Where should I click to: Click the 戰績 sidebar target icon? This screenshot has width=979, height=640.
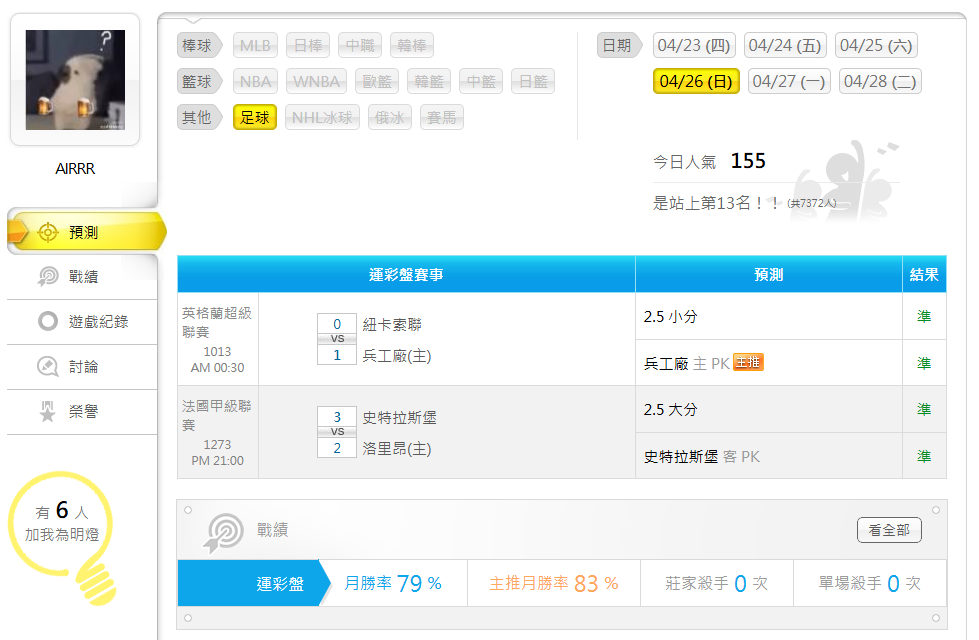(x=47, y=277)
